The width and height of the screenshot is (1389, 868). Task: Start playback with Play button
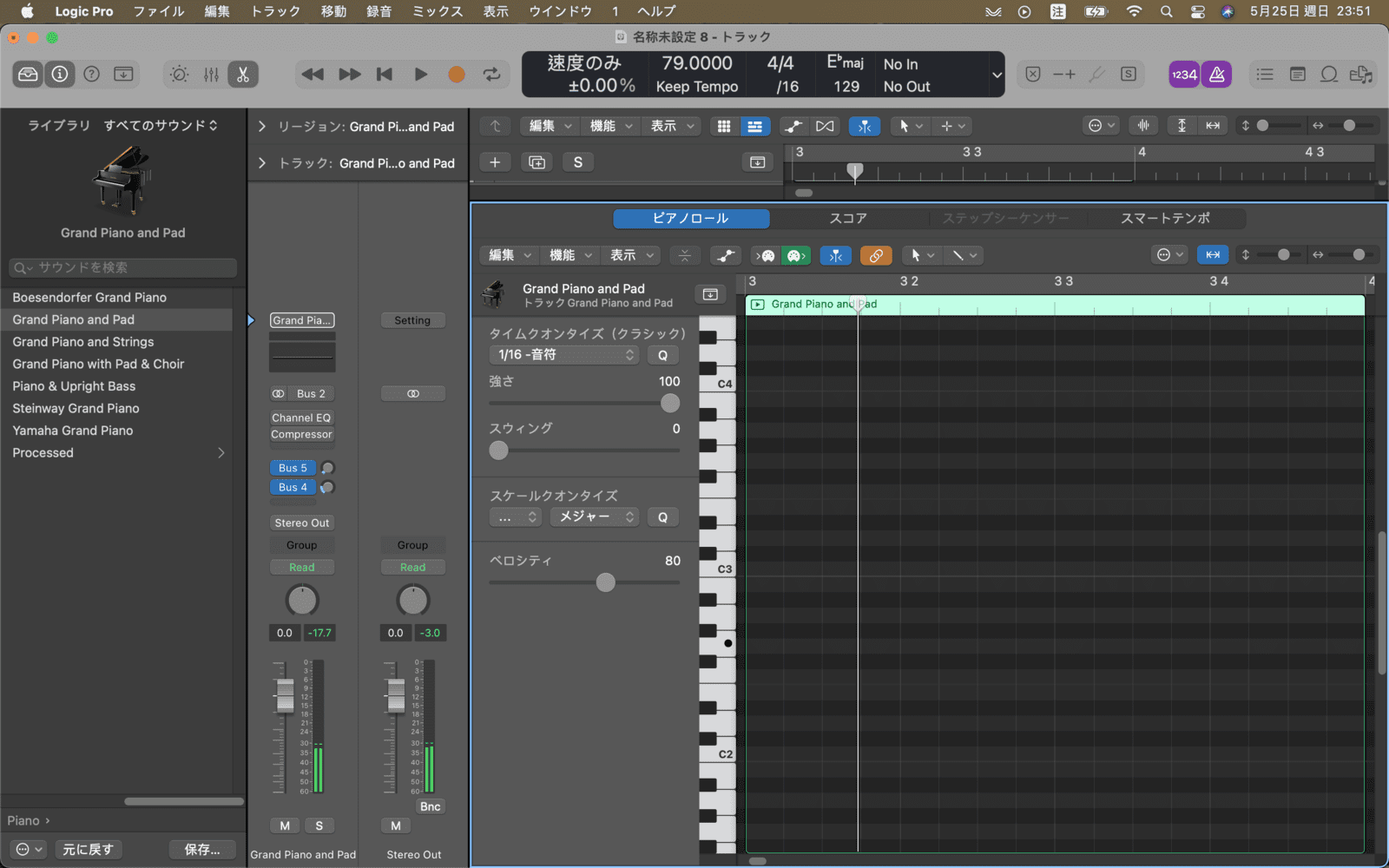pos(421,75)
